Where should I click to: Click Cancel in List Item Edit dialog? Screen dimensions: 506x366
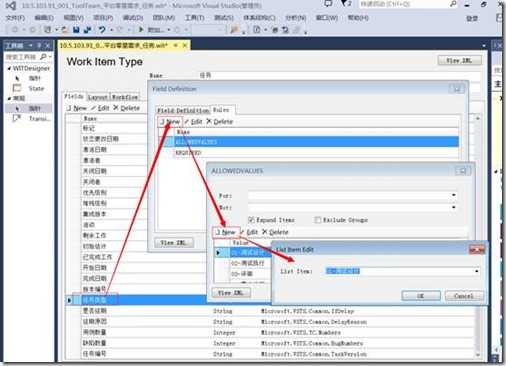[x=464, y=296]
